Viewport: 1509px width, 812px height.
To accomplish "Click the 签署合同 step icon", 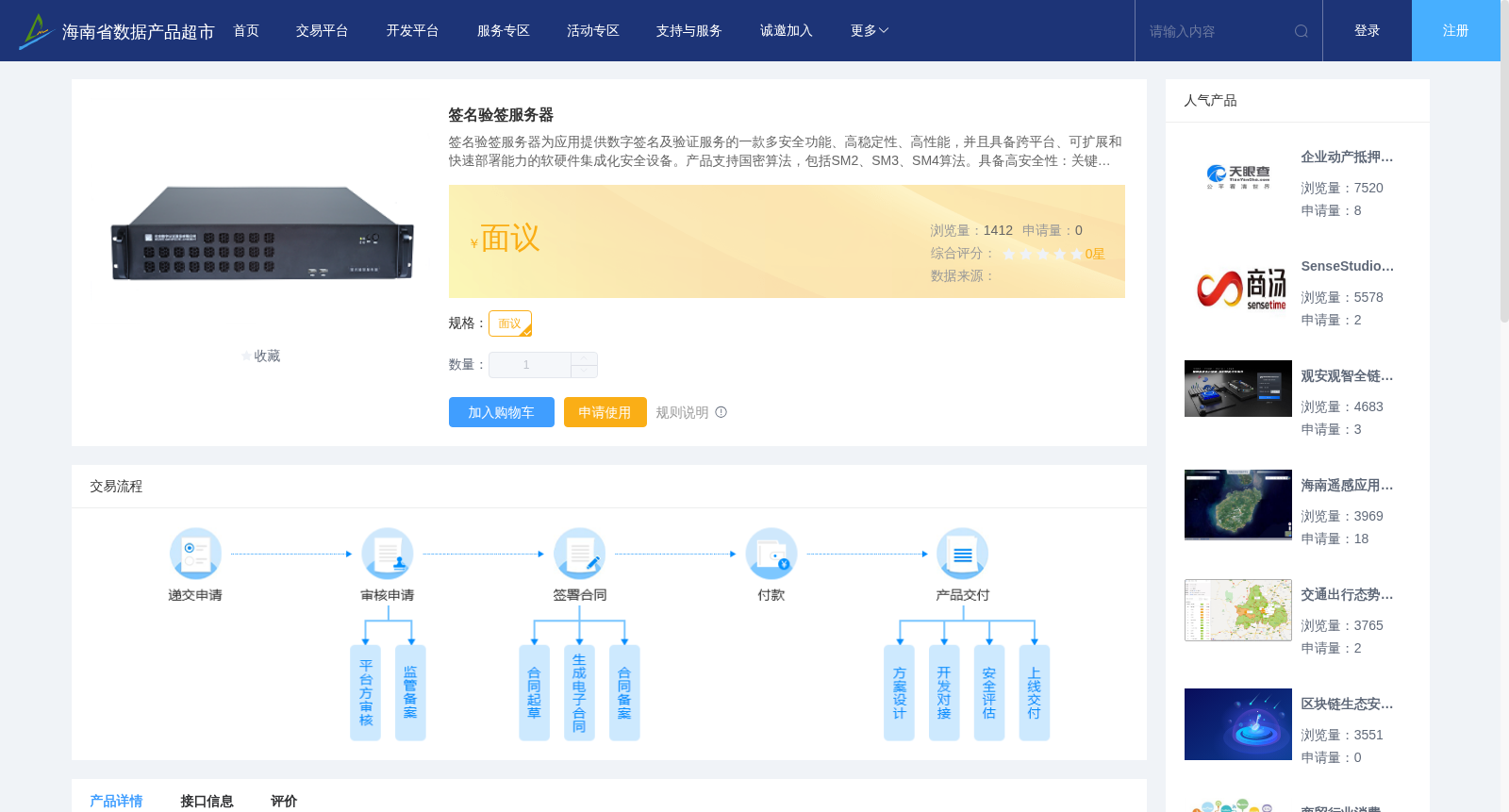I will 579,554.
